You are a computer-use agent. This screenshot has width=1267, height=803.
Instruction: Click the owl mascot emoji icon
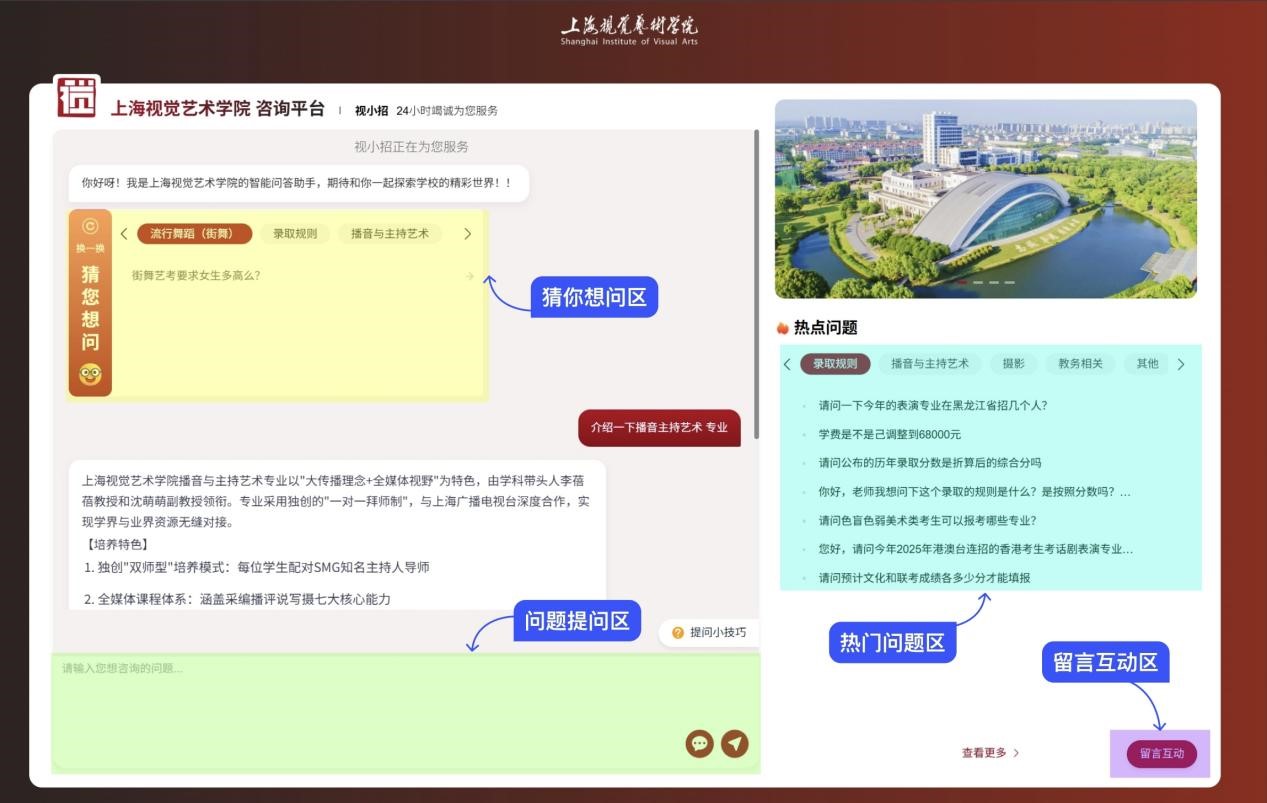pyautogui.click(x=90, y=375)
